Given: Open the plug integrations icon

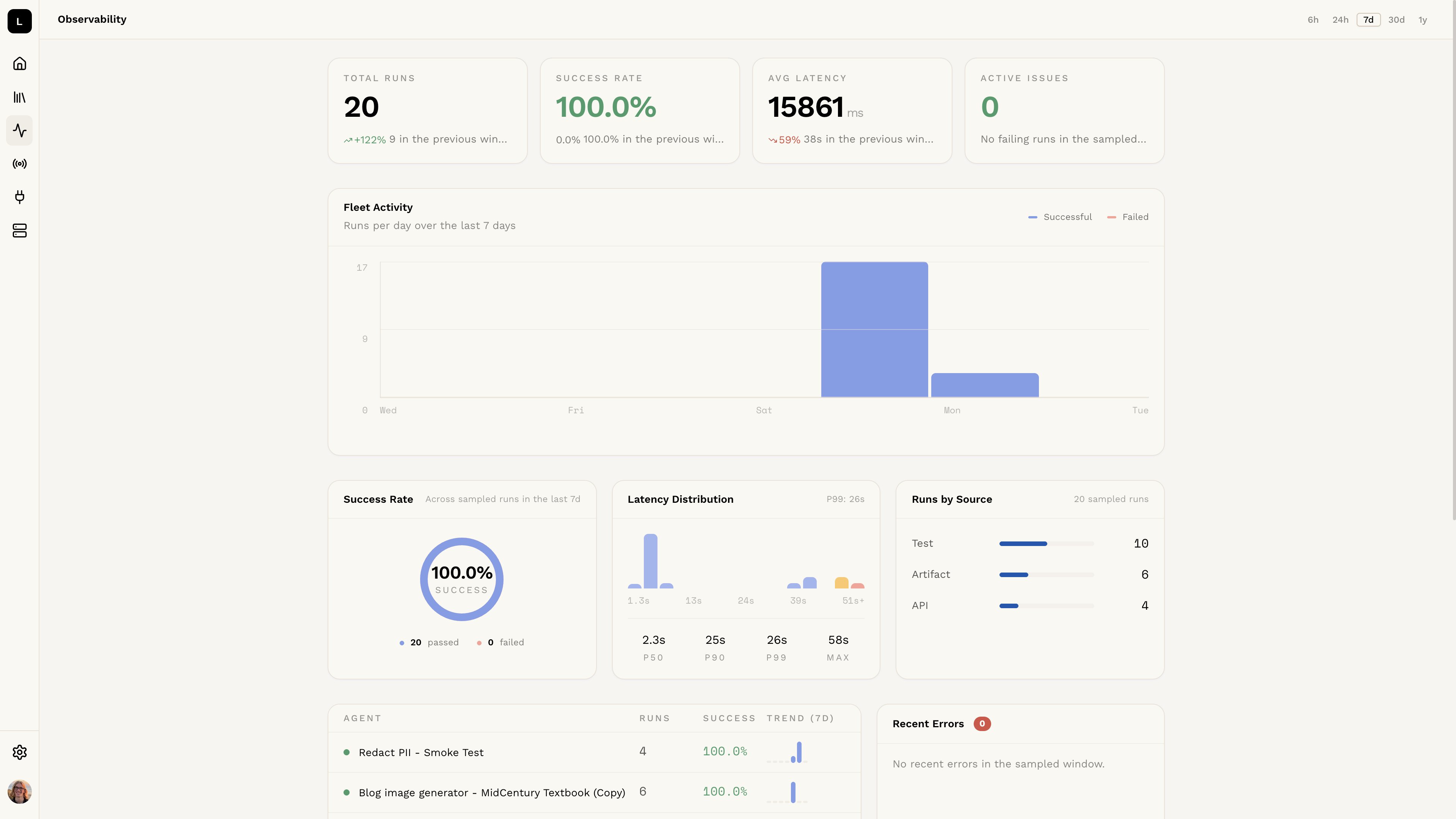Looking at the screenshot, I should pos(19,197).
